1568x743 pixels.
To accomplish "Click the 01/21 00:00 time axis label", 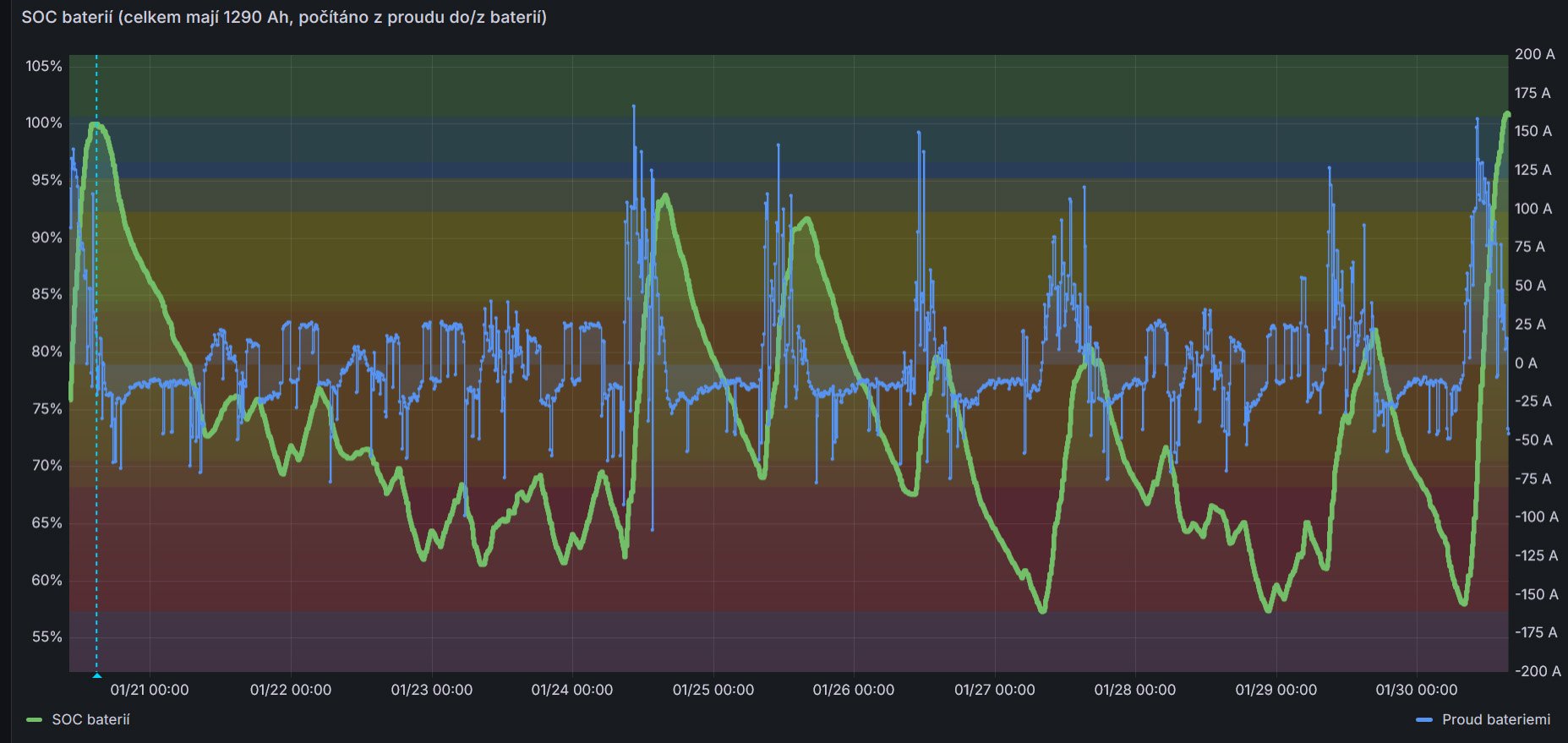I will 150,690.
